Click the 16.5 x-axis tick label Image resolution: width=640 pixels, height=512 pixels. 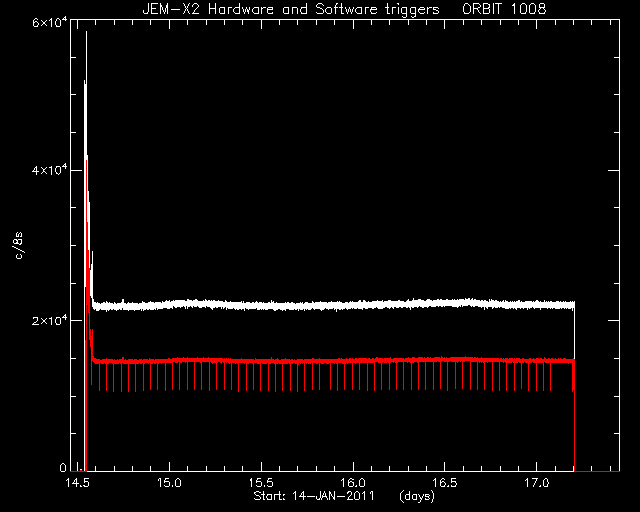[x=444, y=483]
